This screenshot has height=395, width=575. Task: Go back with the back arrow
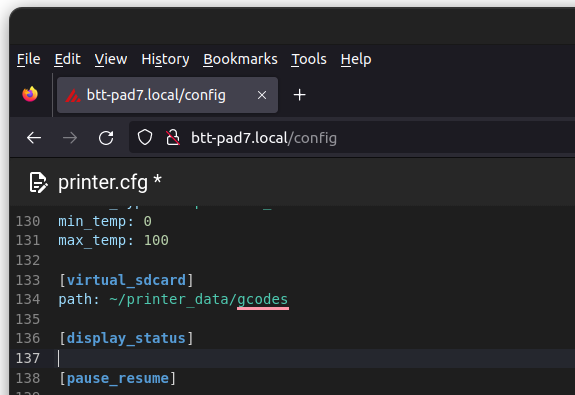[34, 138]
